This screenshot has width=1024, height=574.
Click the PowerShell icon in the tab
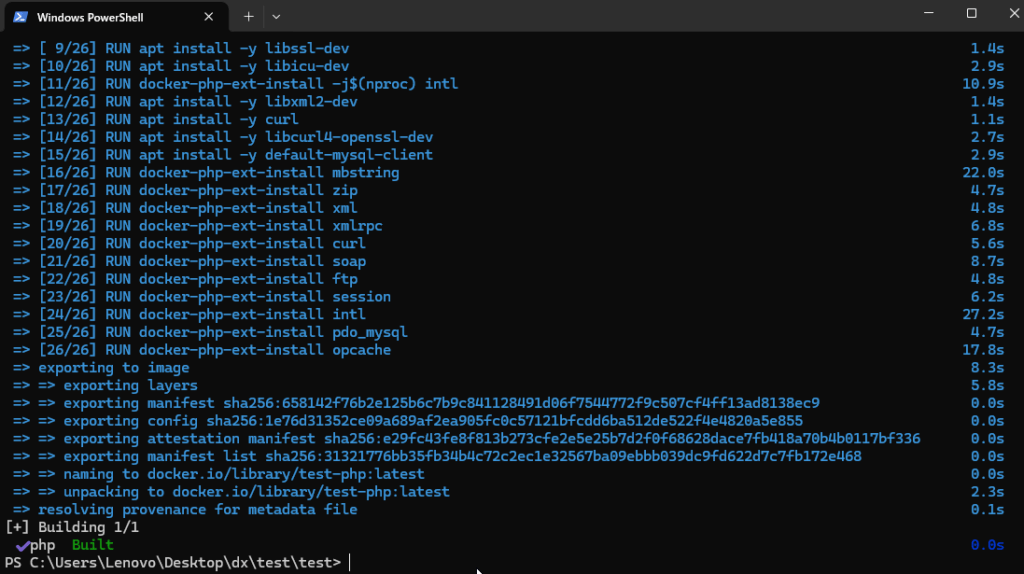(x=19, y=16)
